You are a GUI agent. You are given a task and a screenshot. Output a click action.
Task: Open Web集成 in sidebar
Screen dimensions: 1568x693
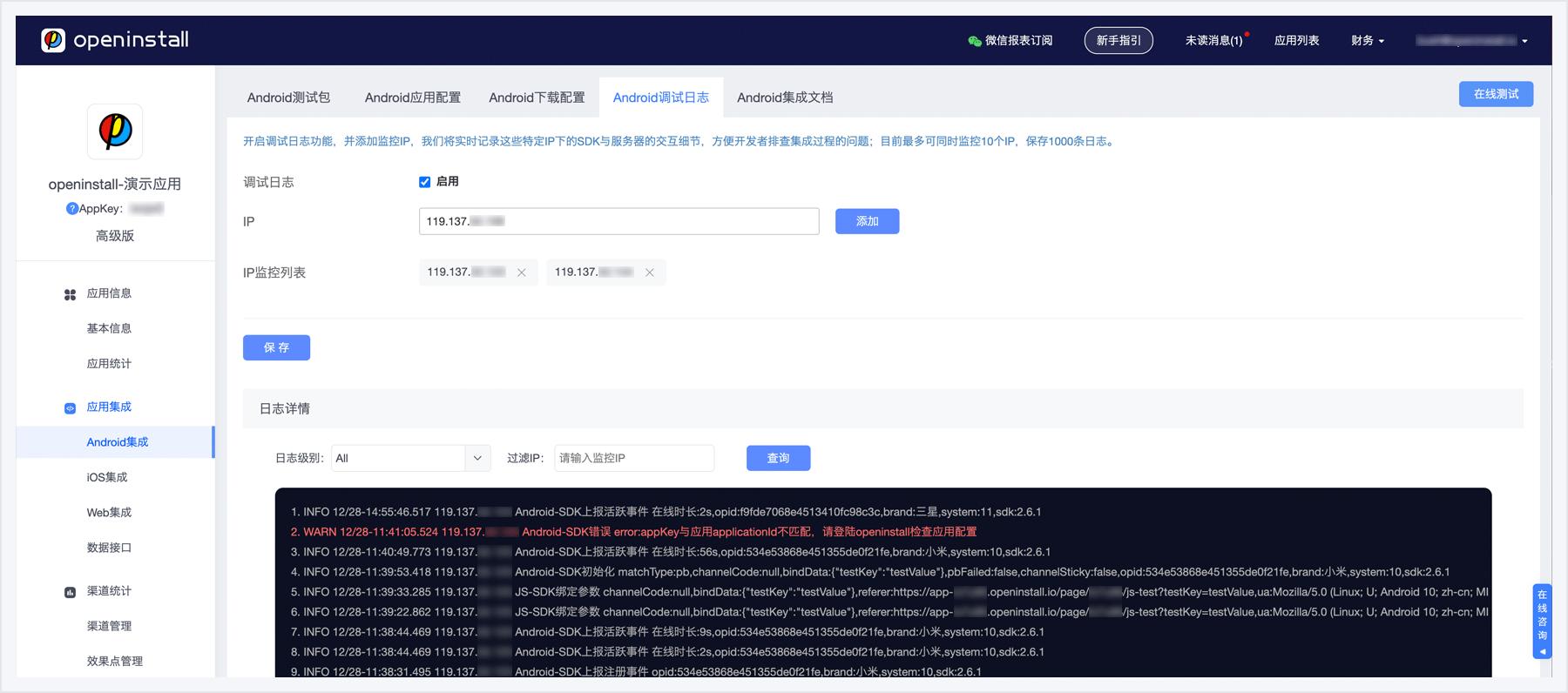[109, 513]
